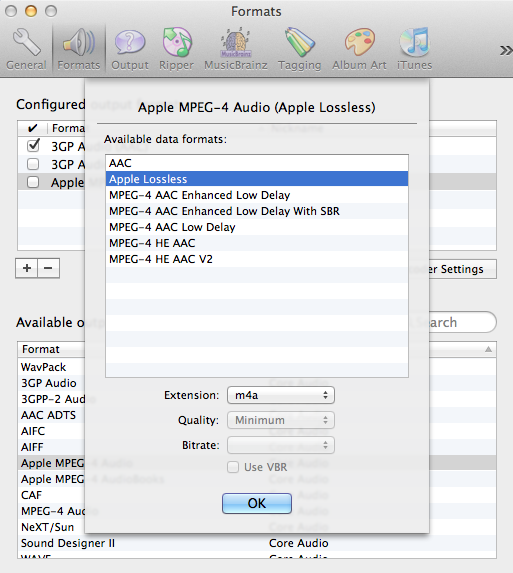Open the Tagging crayons icon
This screenshot has height=573, width=513.
coord(300,42)
